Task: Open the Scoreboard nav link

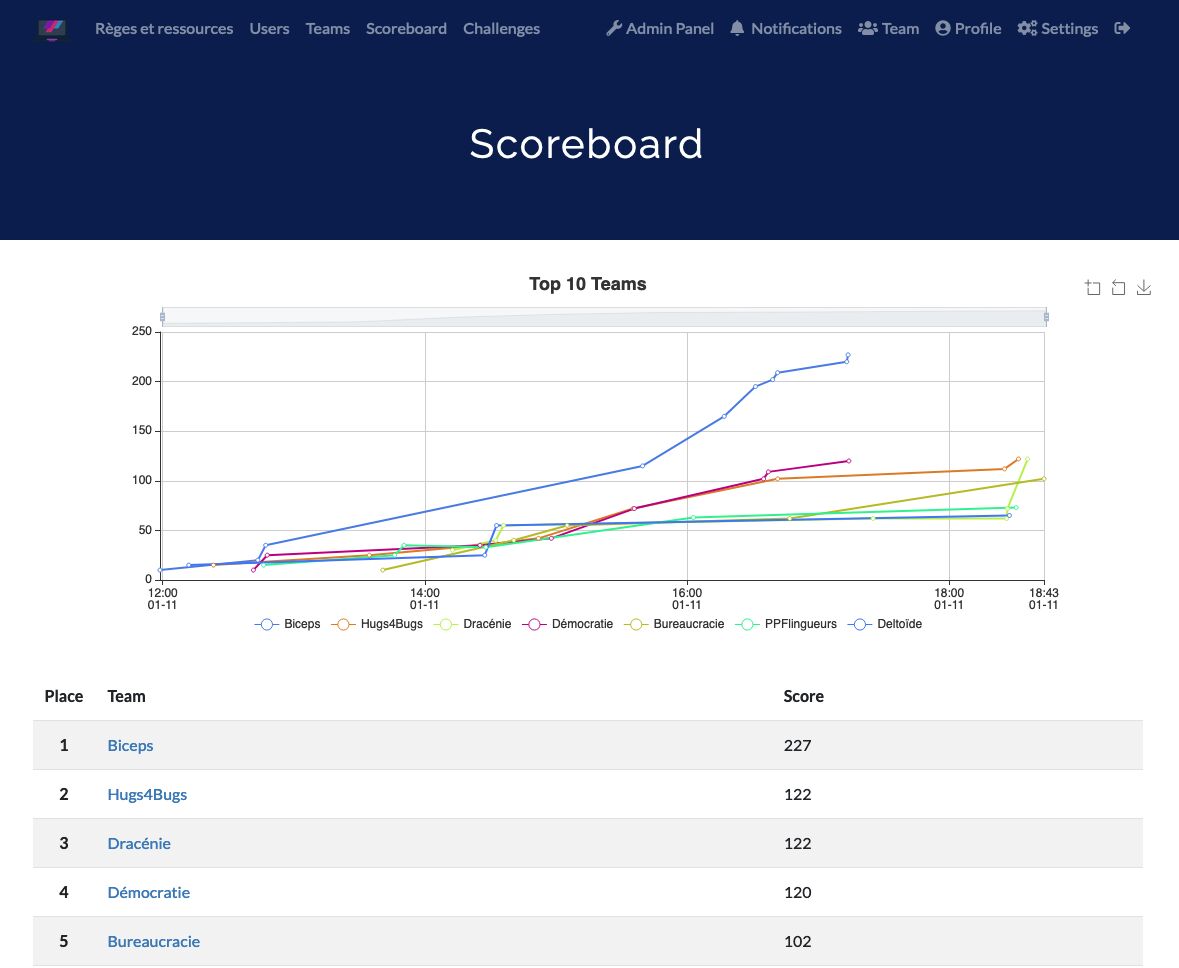Action: pyautogui.click(x=406, y=29)
